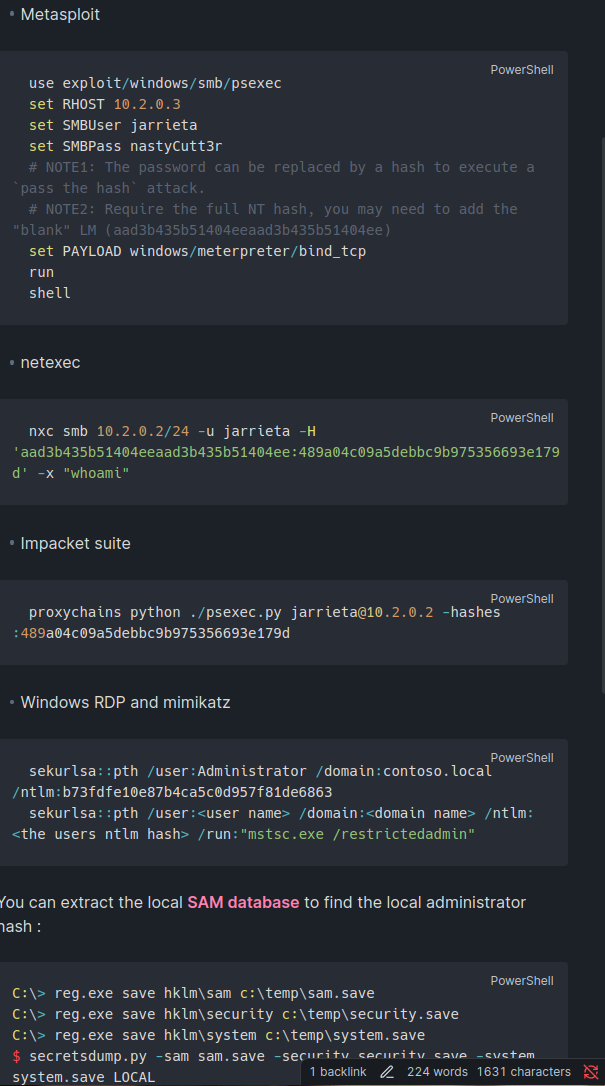Click PowerShell label on the nxc smb code block

coord(522,418)
